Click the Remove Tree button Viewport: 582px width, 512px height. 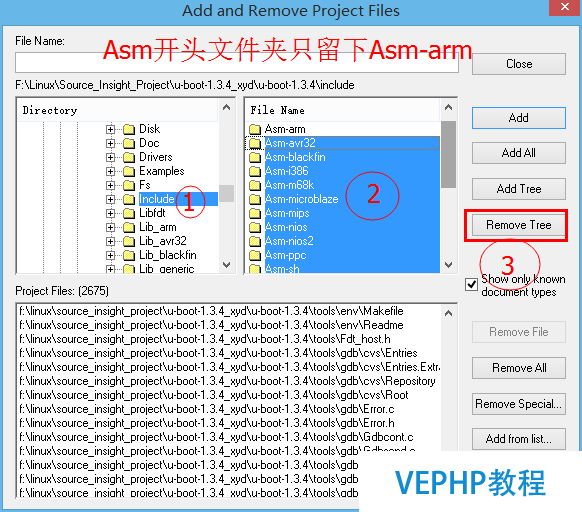519,225
